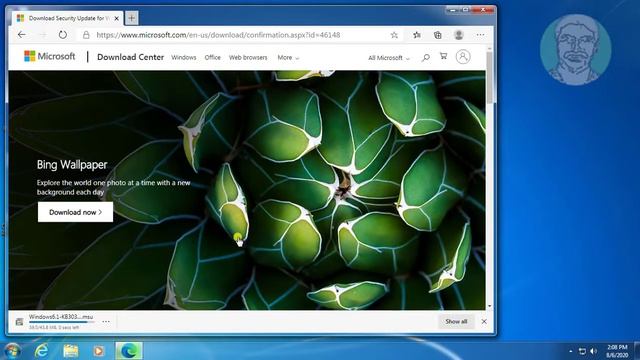The height and width of the screenshot is (360, 640).
Task: Add this page to favorites star
Action: (394, 35)
